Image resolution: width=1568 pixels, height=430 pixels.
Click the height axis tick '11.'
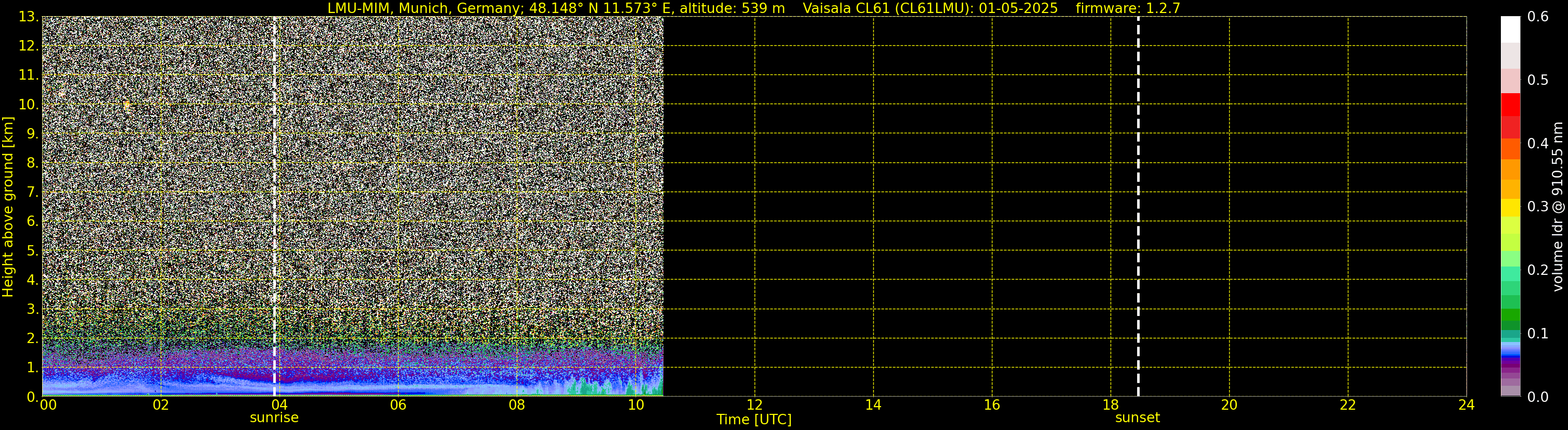(x=29, y=75)
